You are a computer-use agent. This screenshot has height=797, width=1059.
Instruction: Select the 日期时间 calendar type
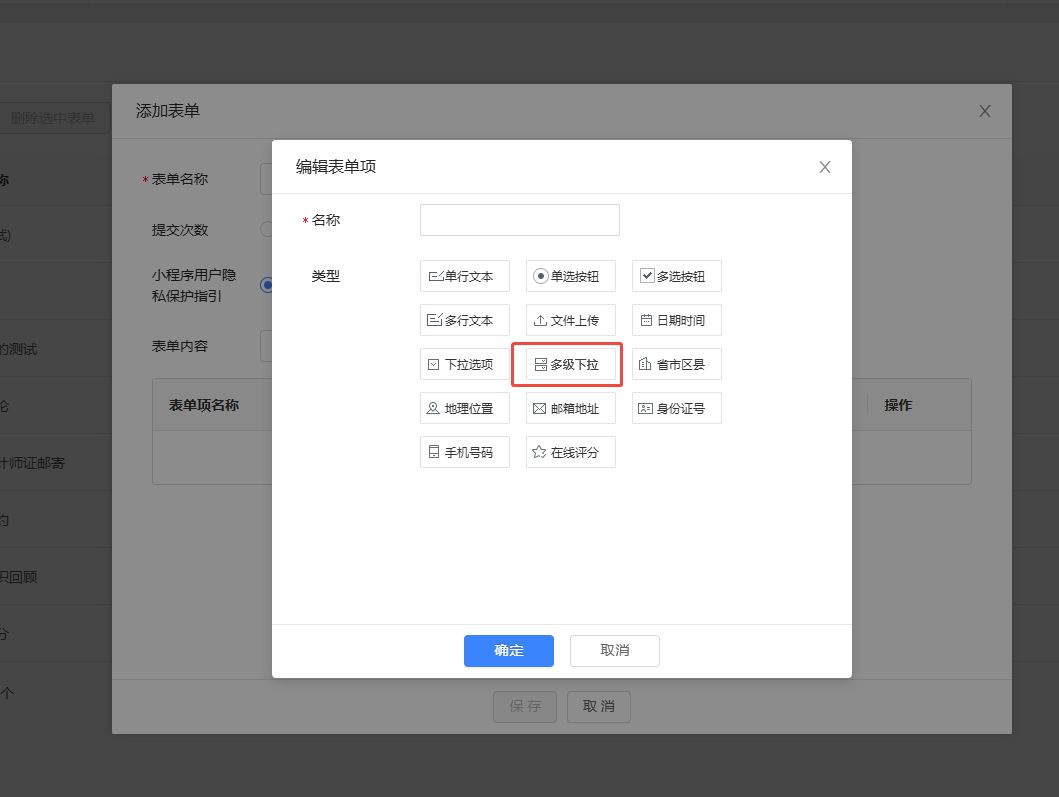[x=676, y=320]
